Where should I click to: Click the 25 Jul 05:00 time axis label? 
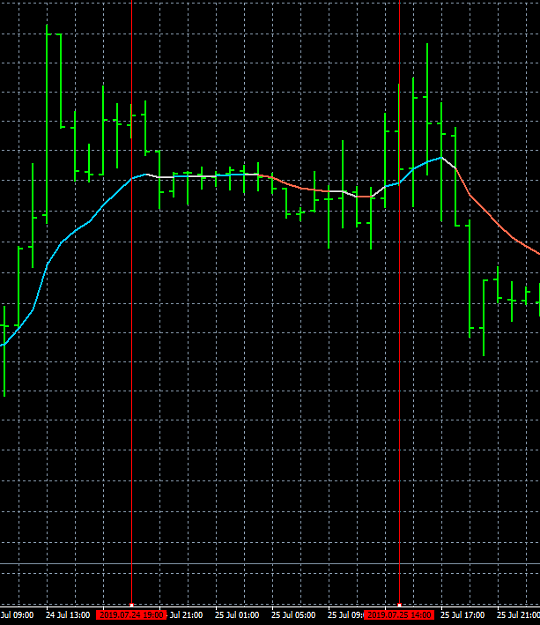[x=293, y=615]
